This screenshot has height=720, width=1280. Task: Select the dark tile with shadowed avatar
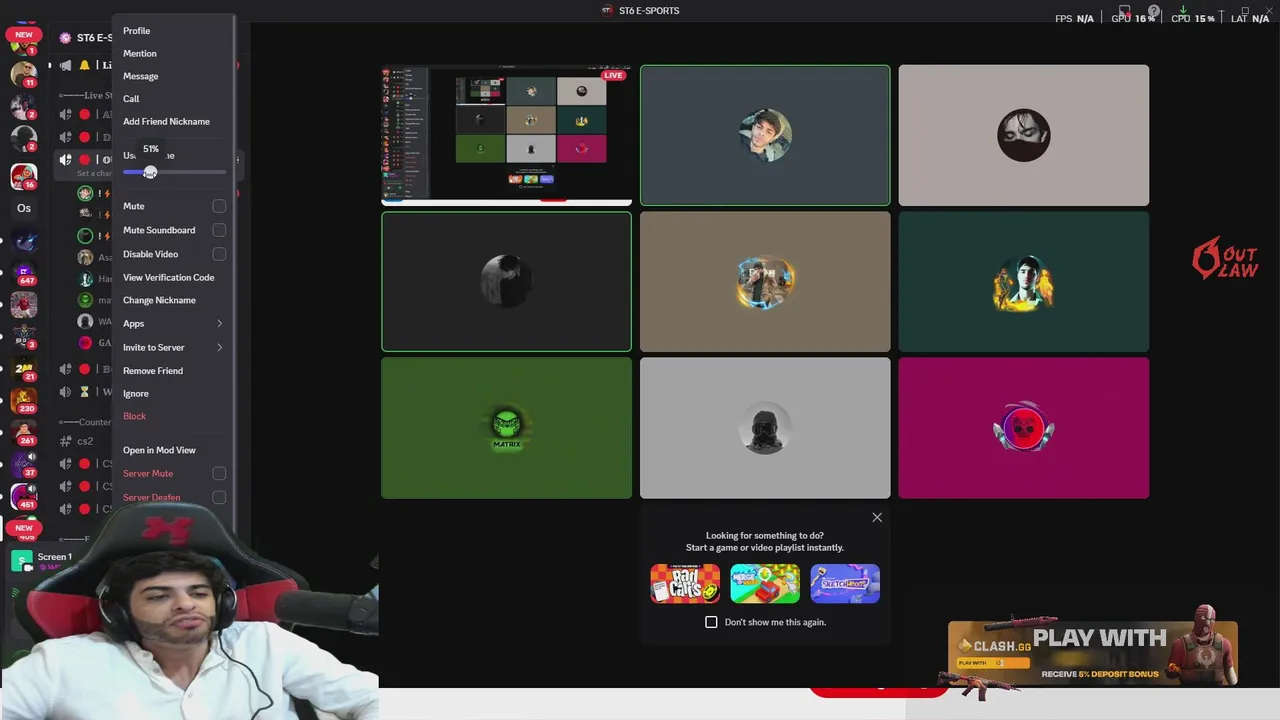(506, 282)
